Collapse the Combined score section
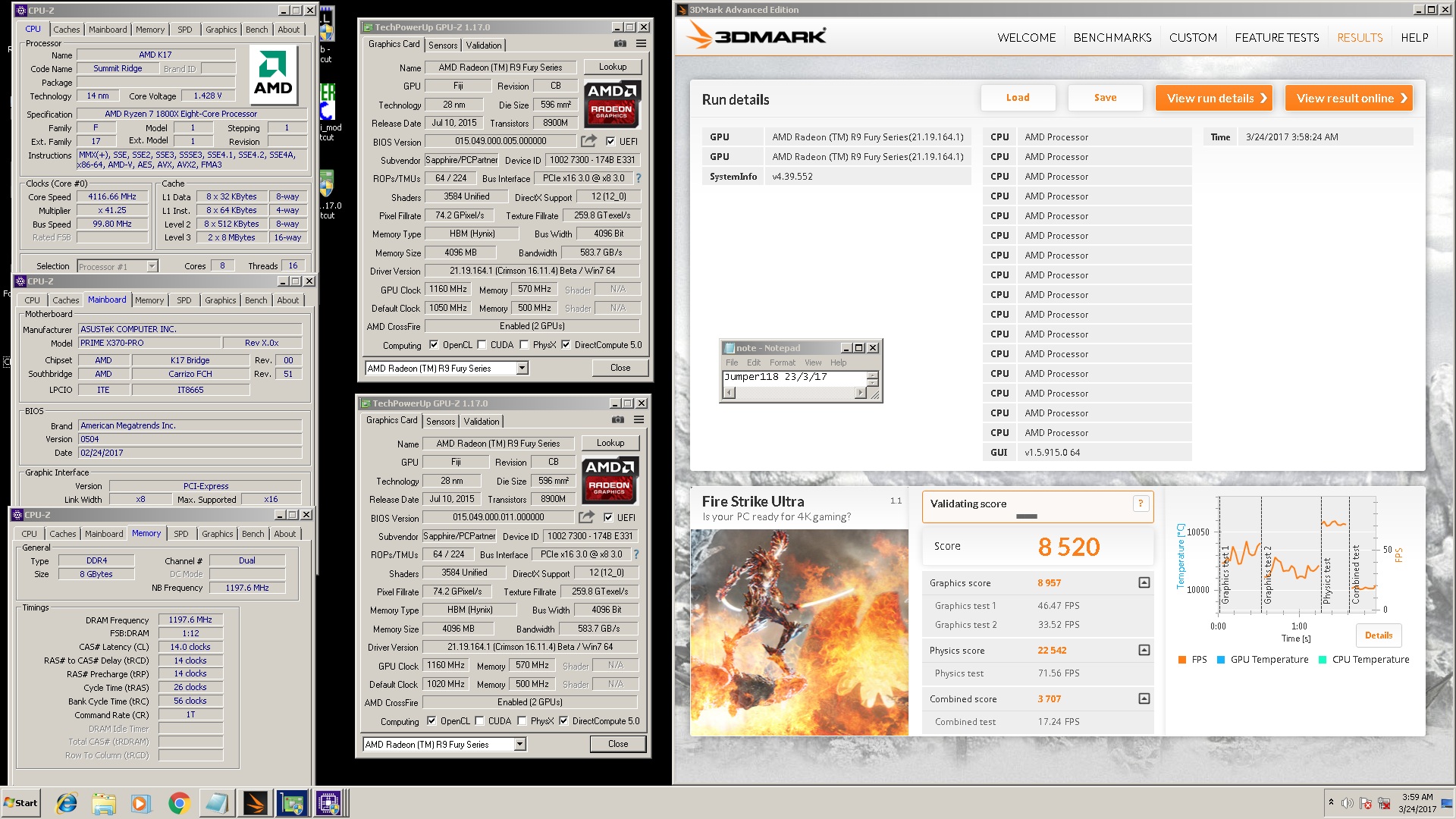 pyautogui.click(x=1144, y=698)
